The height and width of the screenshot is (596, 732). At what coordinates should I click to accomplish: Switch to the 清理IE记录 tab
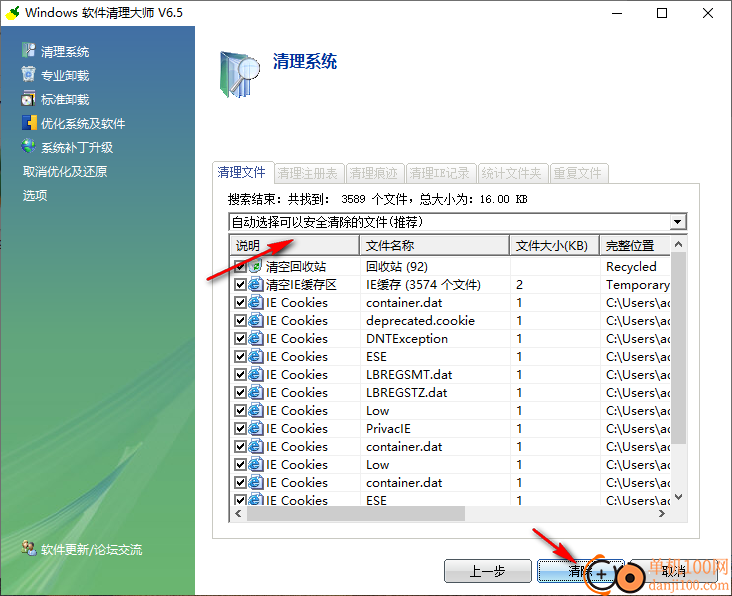440,174
